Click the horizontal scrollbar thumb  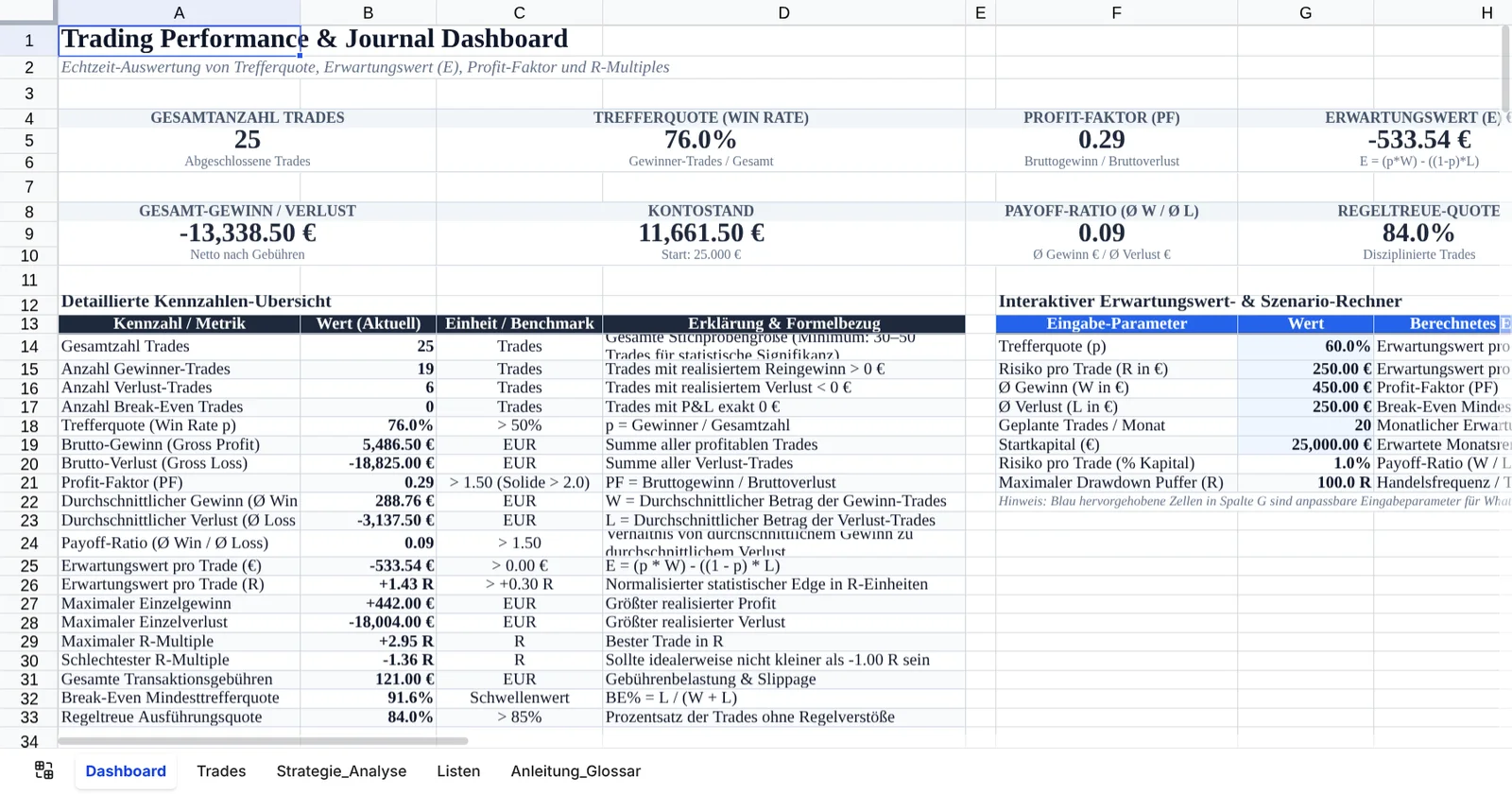(x=263, y=741)
